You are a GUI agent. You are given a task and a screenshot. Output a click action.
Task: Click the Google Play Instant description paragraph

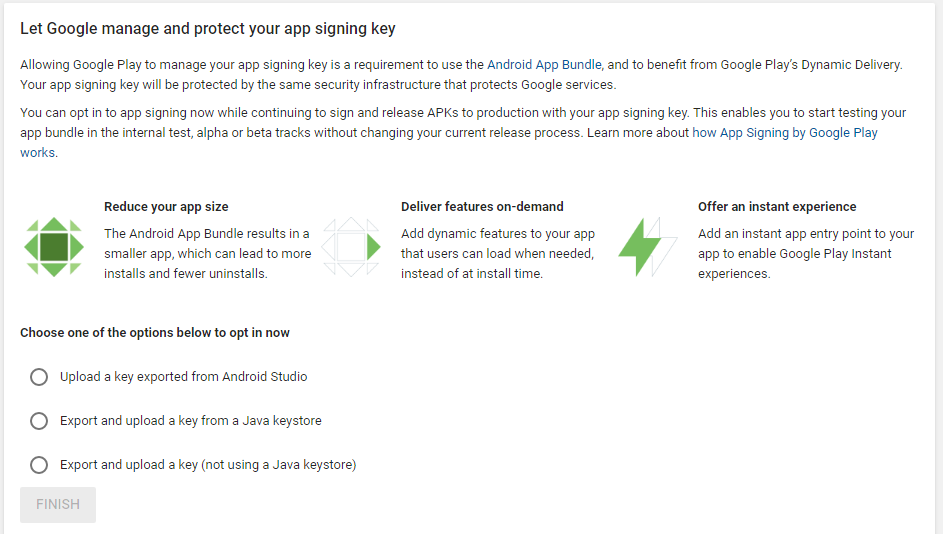[x=806, y=254]
